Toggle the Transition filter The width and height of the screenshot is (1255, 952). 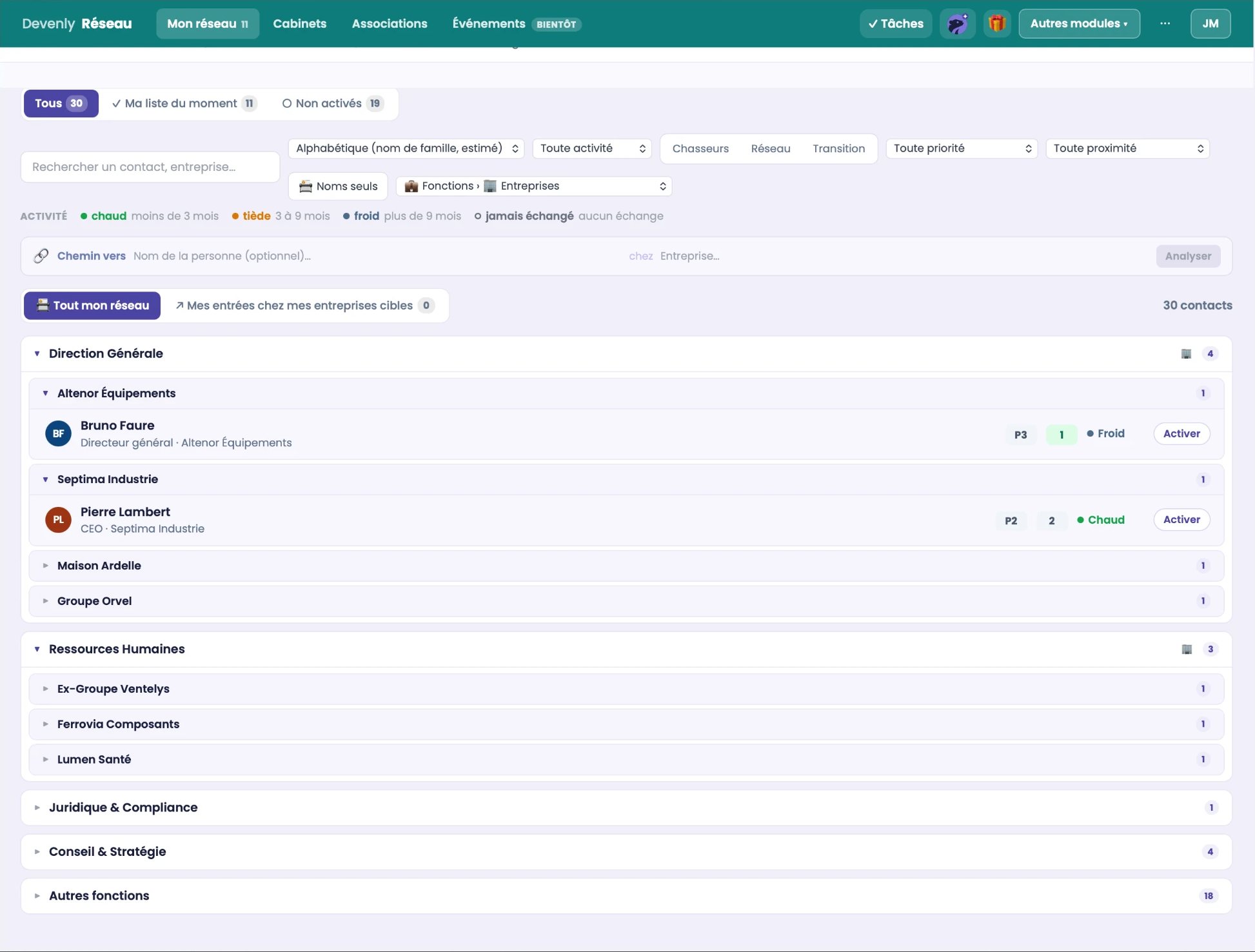[838, 149]
